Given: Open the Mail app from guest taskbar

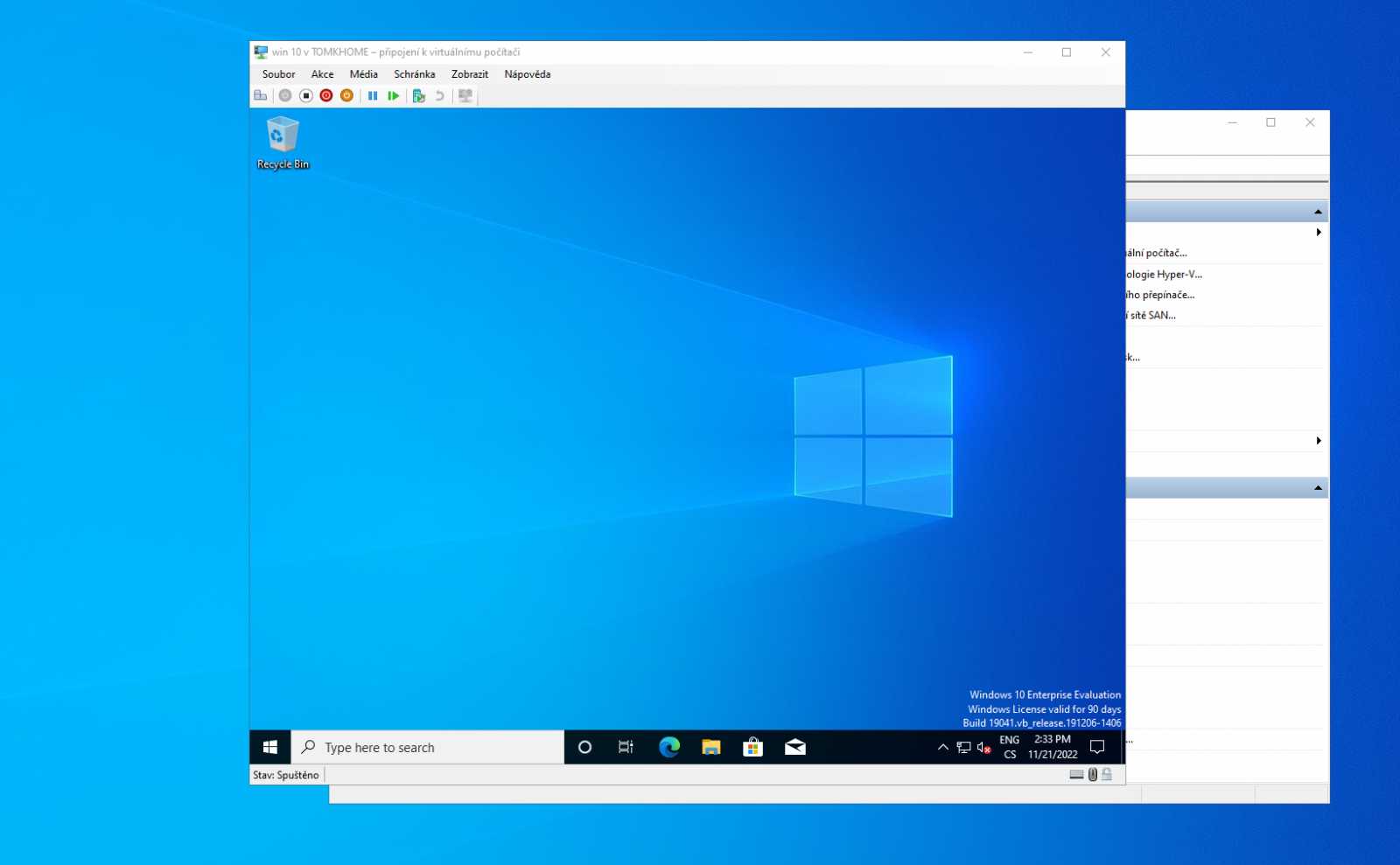Looking at the screenshot, I should coord(795,747).
